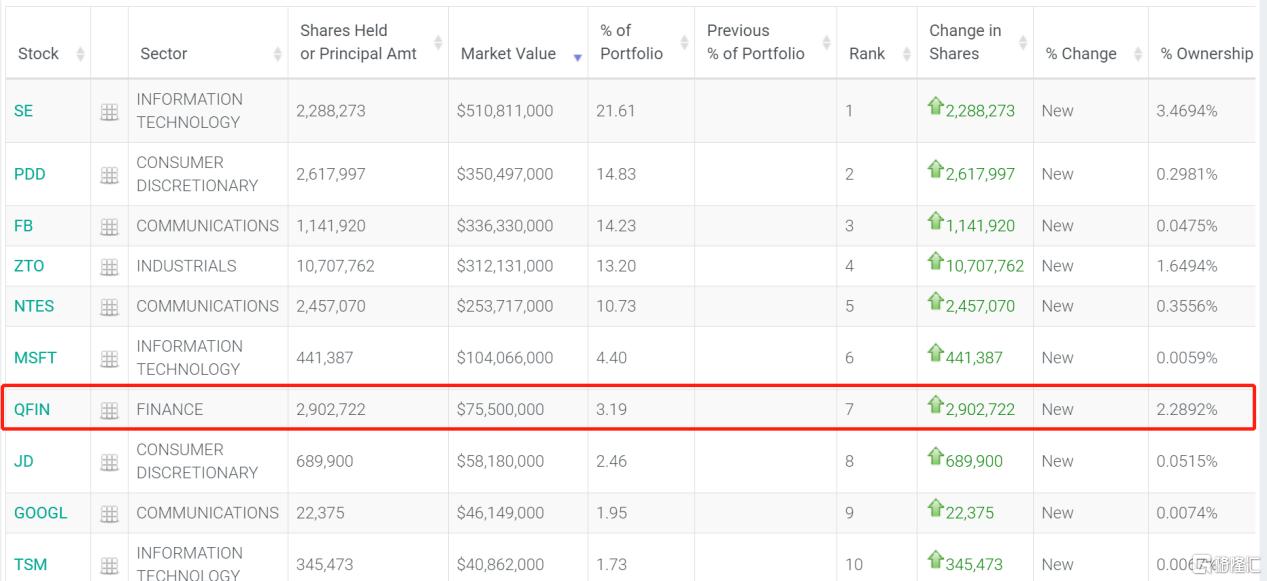
Task: Open the table icon in the MSFT row
Action: [110, 358]
